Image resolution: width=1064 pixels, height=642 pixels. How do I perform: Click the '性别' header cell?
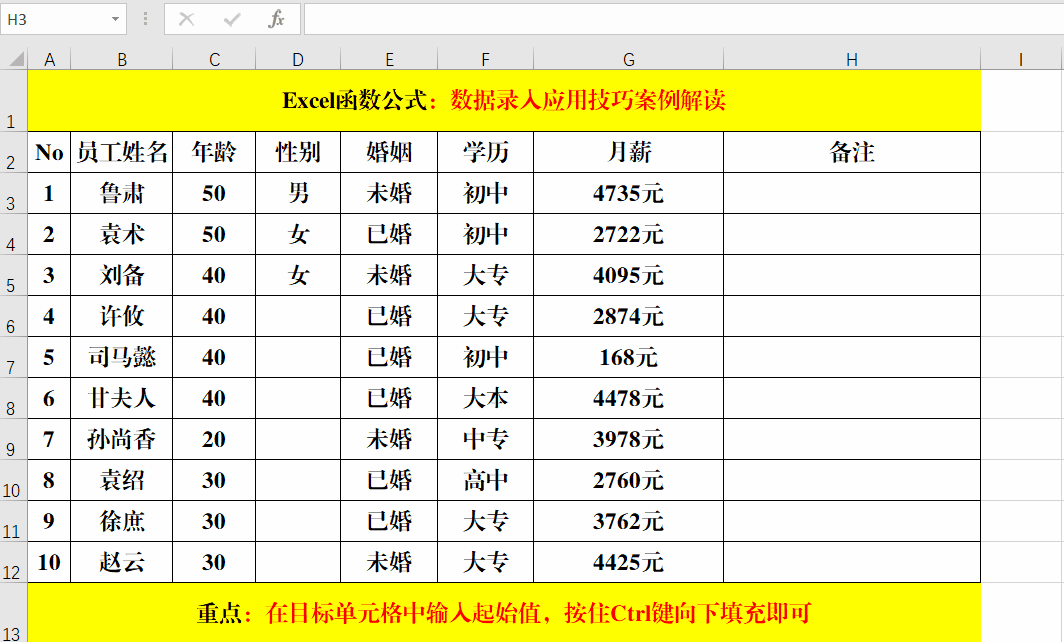(x=298, y=153)
